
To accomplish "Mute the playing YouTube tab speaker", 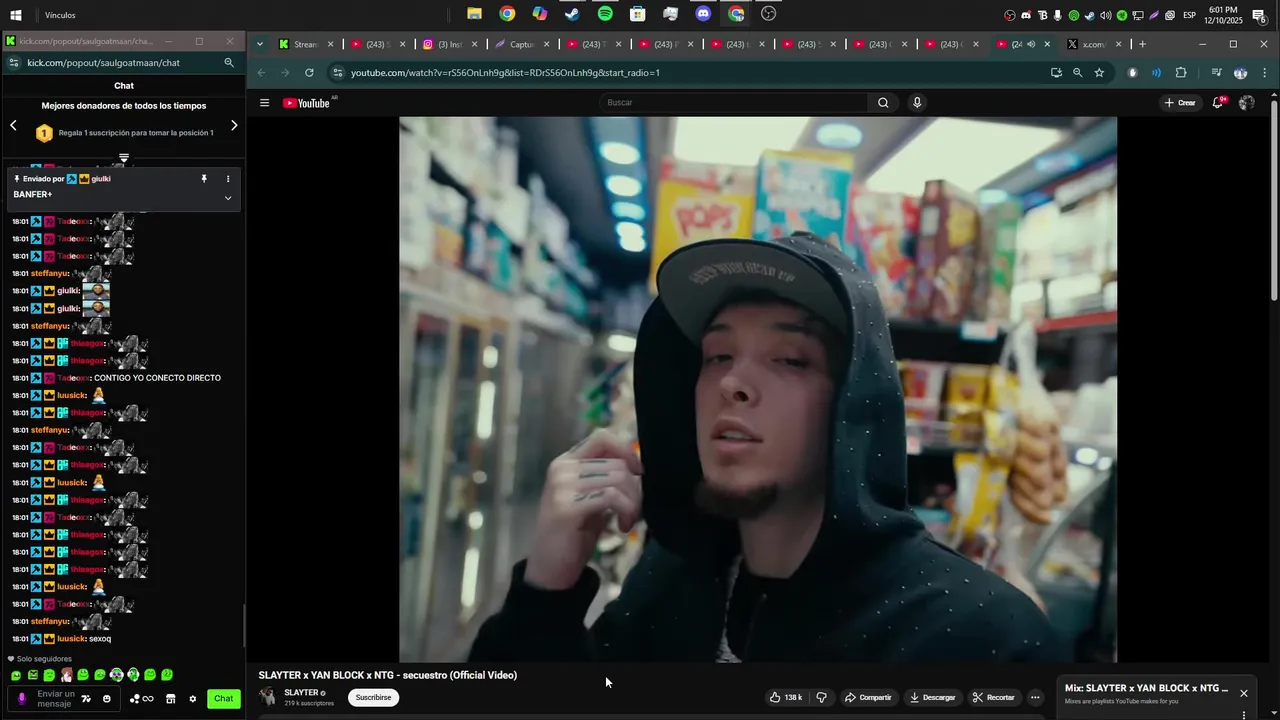I will [1031, 44].
